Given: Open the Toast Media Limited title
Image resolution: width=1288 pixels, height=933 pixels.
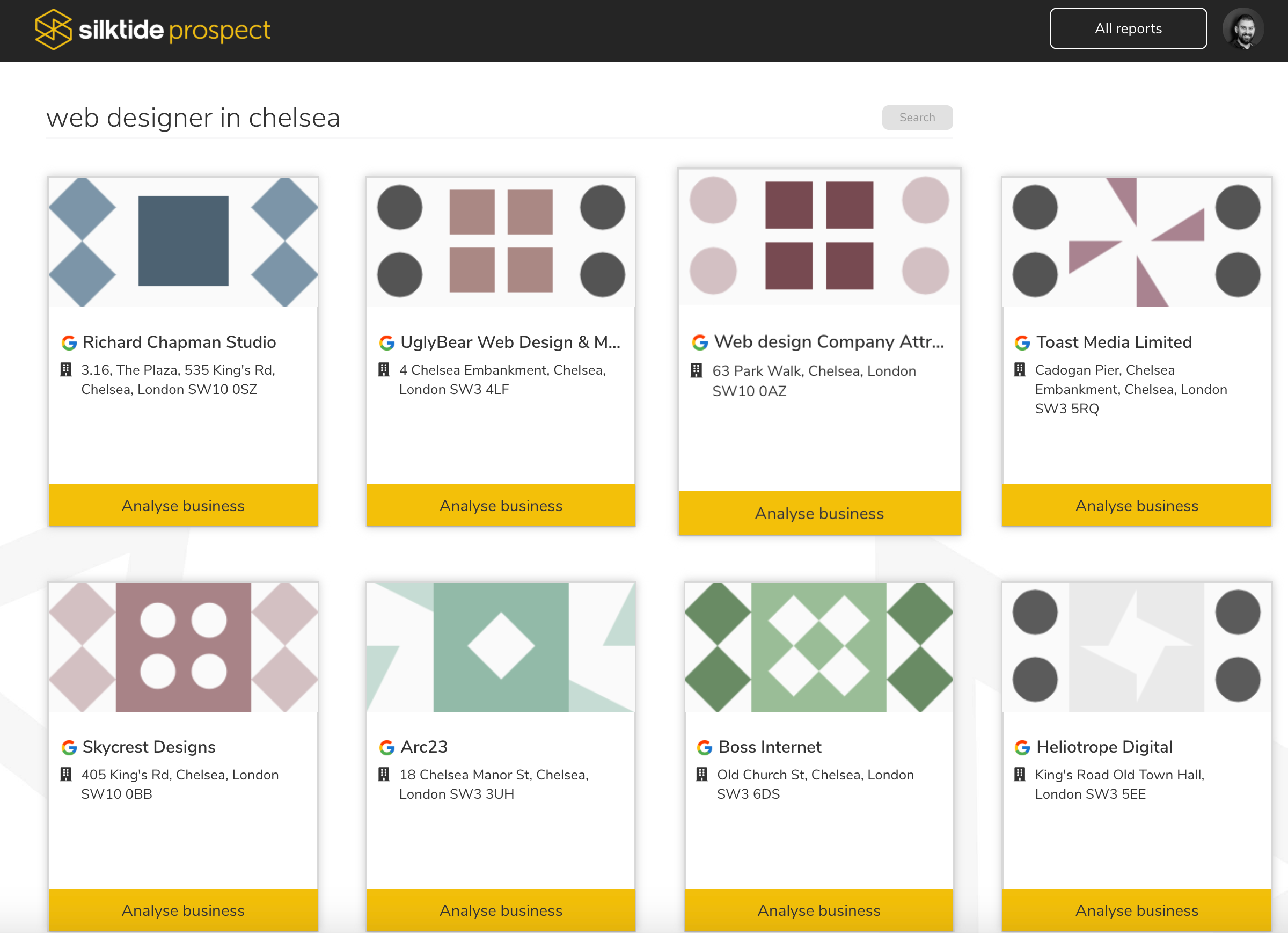Looking at the screenshot, I should coord(1114,342).
